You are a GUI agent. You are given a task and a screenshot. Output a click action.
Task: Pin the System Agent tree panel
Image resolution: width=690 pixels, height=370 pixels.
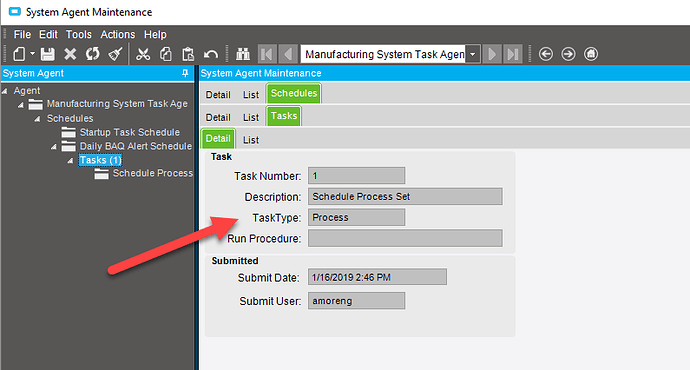click(185, 73)
